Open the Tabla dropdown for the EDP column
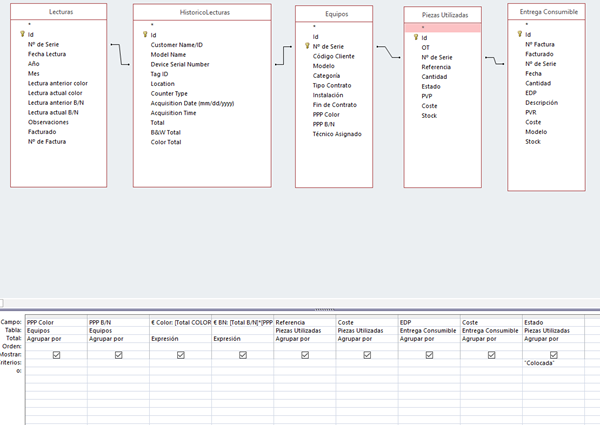The height and width of the screenshot is (425, 600). tap(429, 331)
